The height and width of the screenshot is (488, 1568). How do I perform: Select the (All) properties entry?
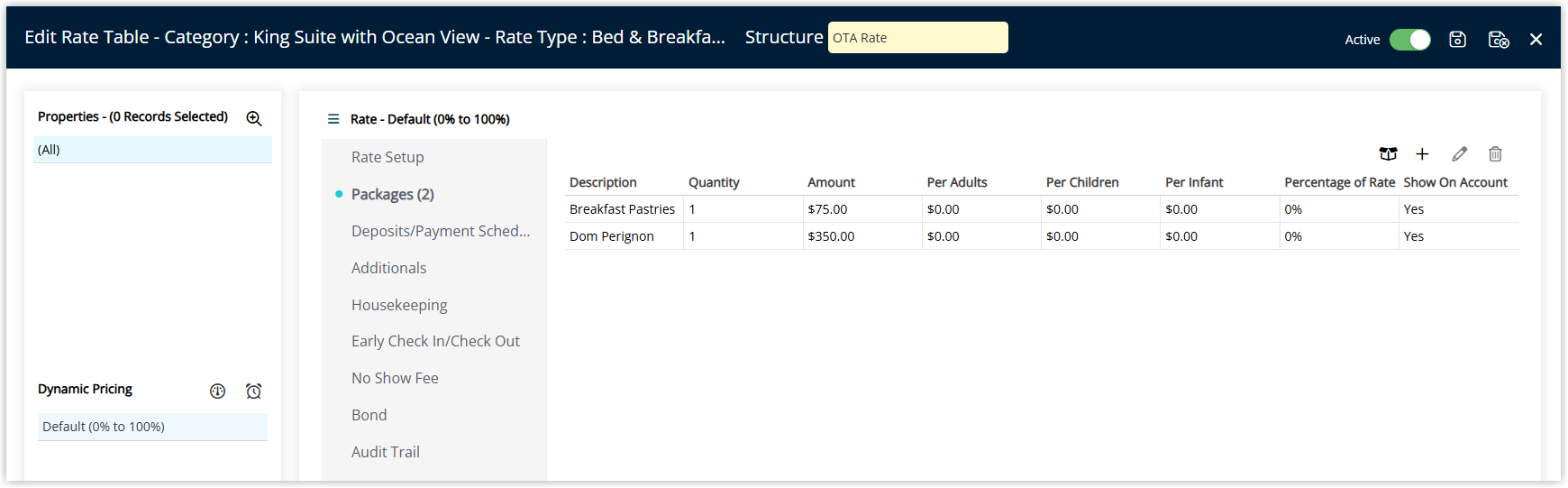152,150
